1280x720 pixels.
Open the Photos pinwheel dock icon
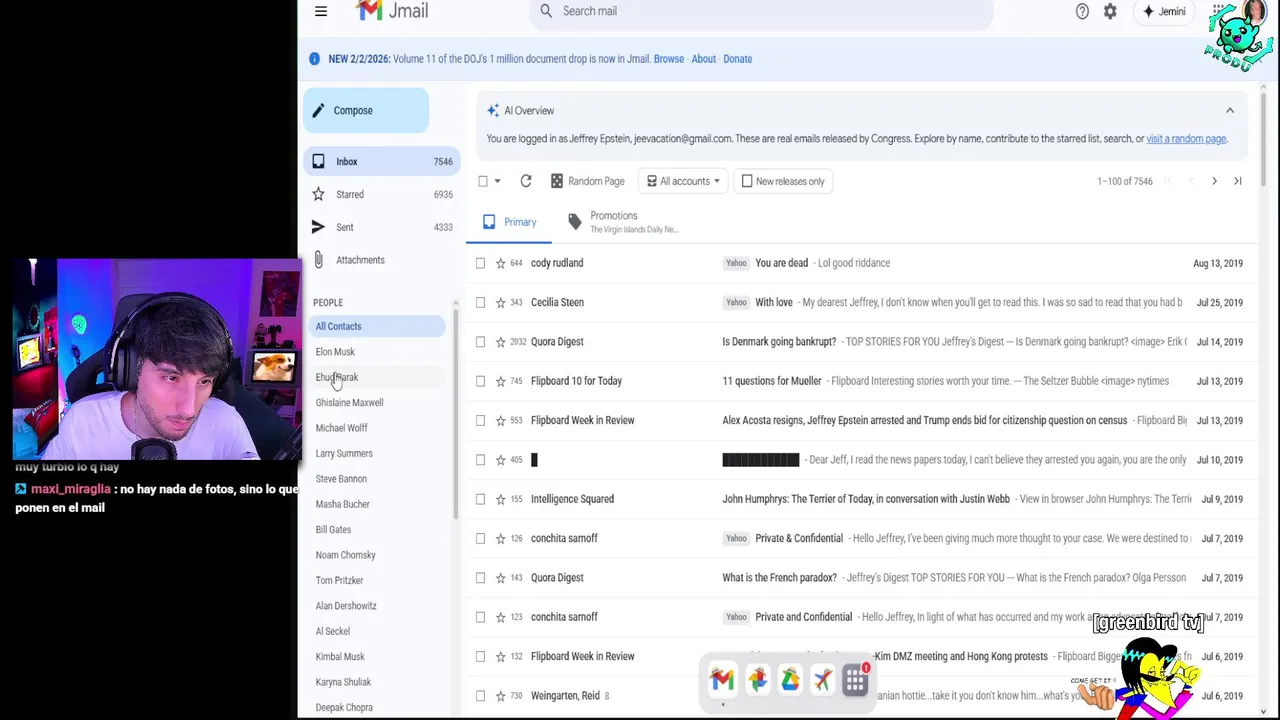[x=757, y=680]
